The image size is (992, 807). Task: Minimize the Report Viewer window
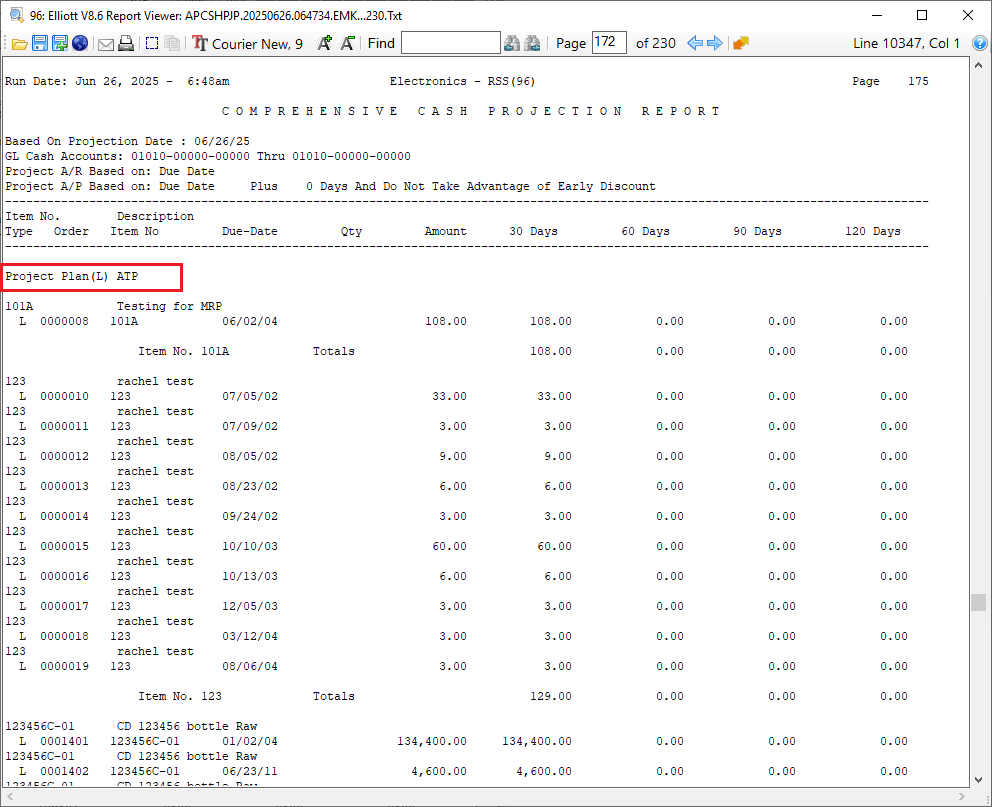click(877, 15)
